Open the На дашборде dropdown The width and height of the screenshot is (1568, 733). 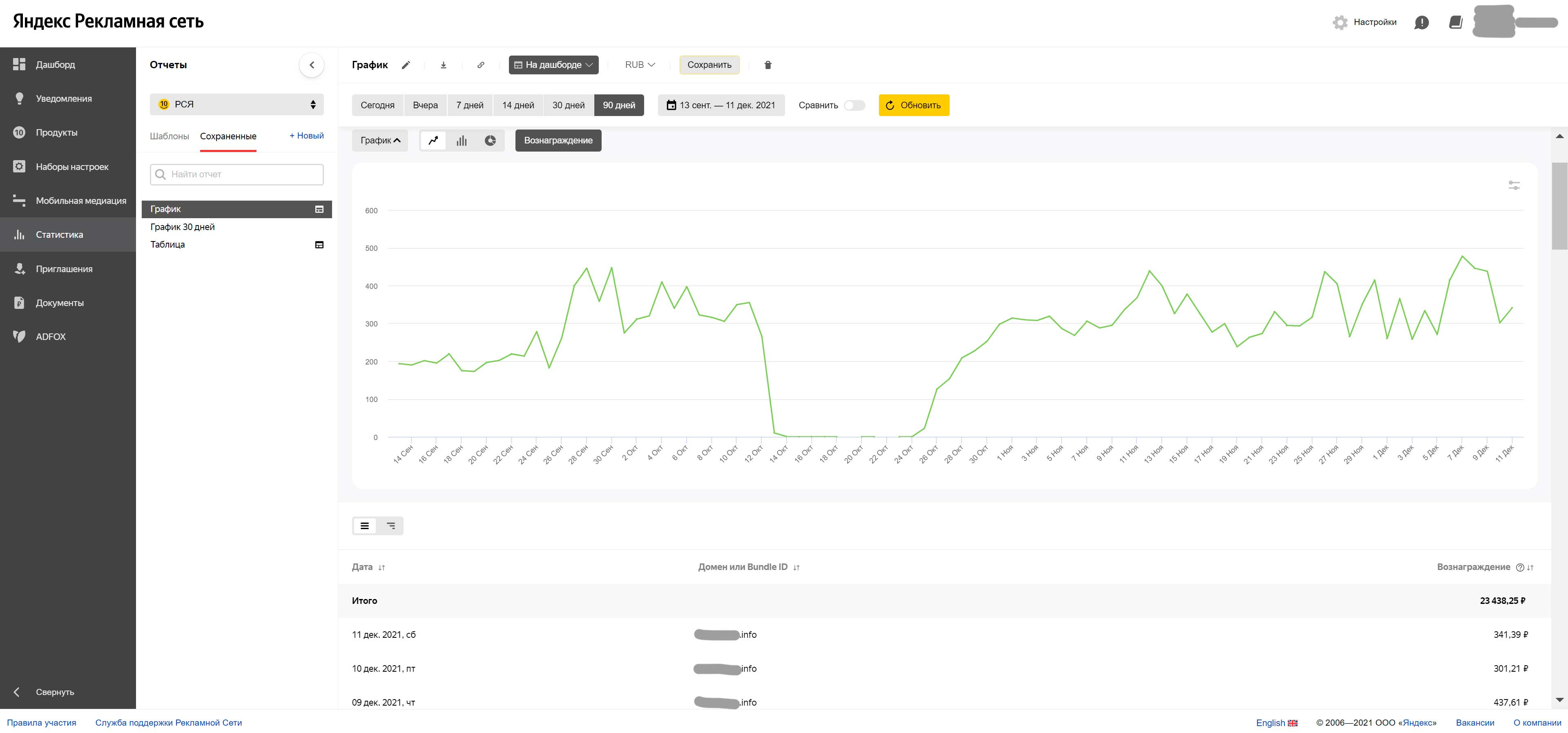553,65
